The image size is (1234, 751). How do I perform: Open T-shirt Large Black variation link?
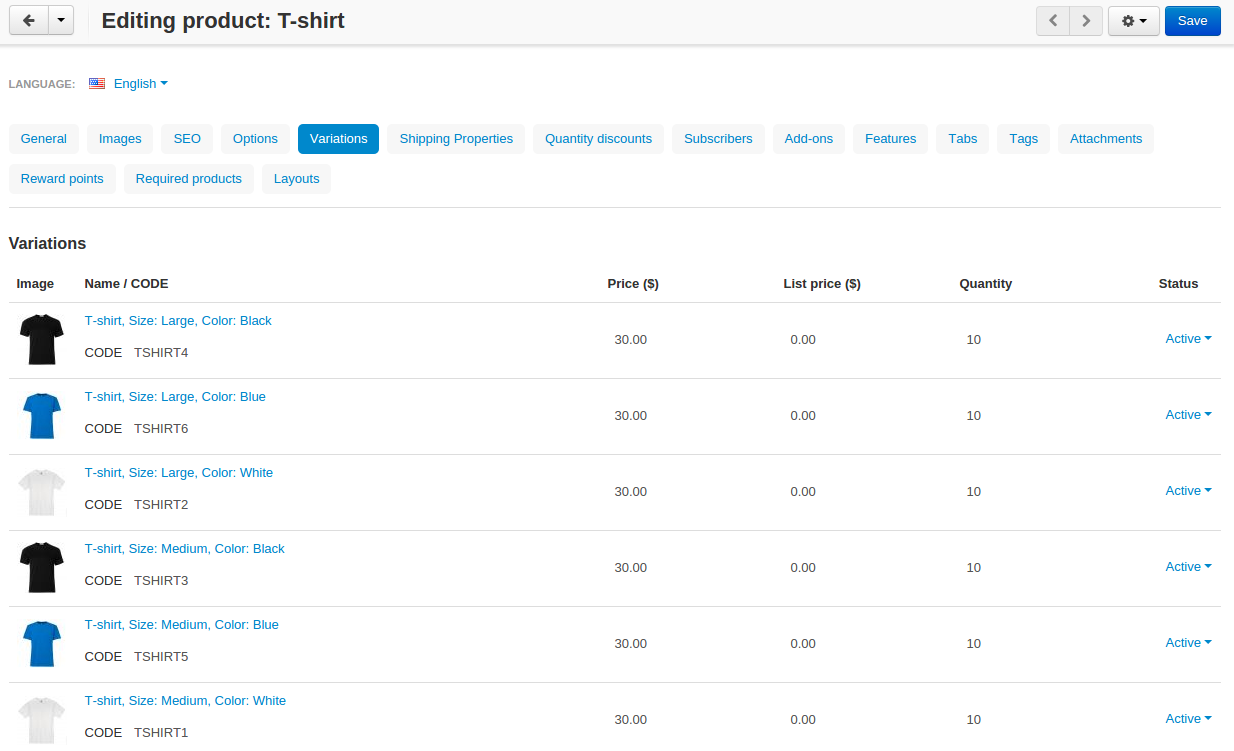pos(178,321)
